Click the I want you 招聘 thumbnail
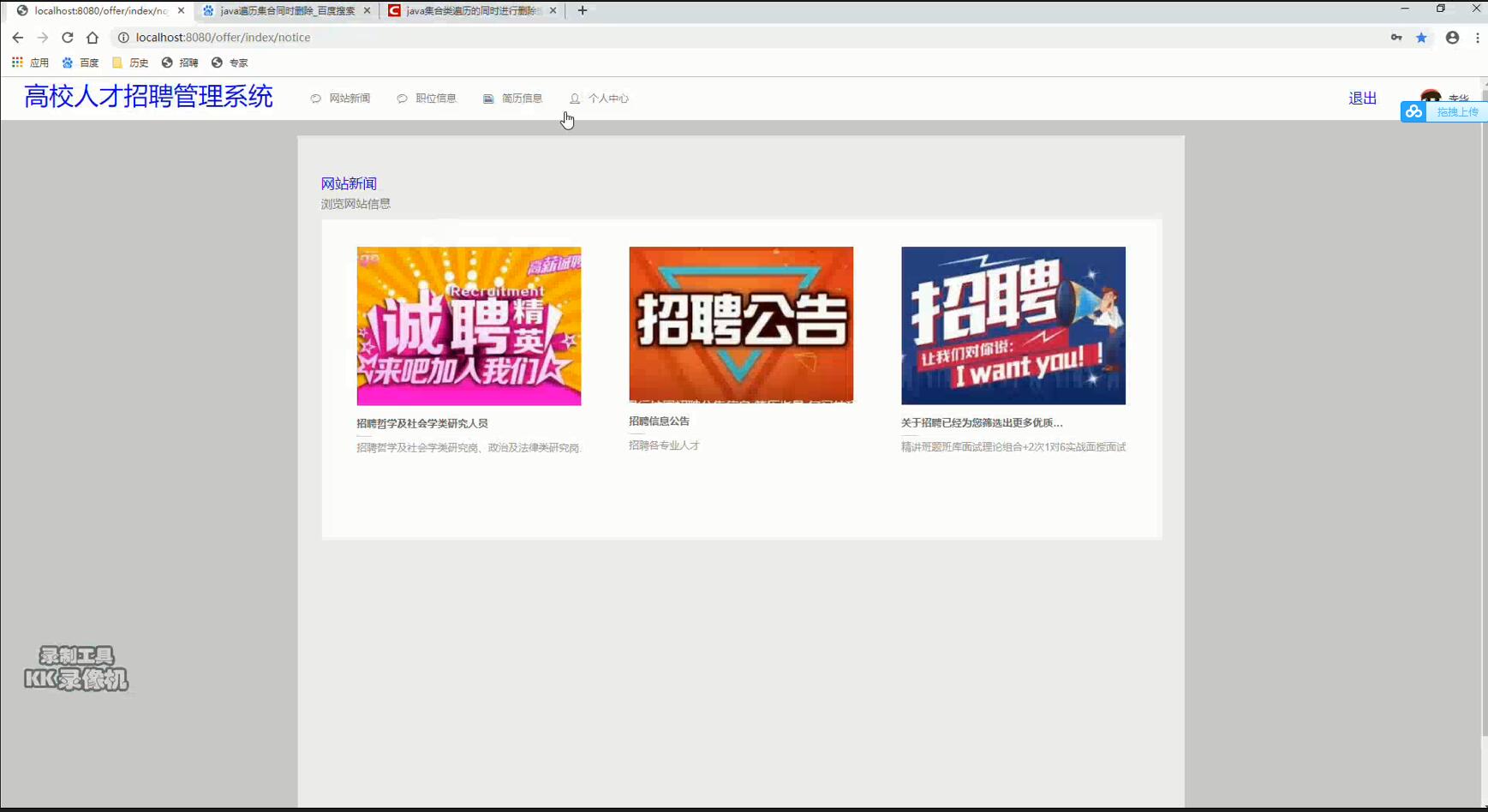This screenshot has height=812, width=1488. pos(1013,325)
